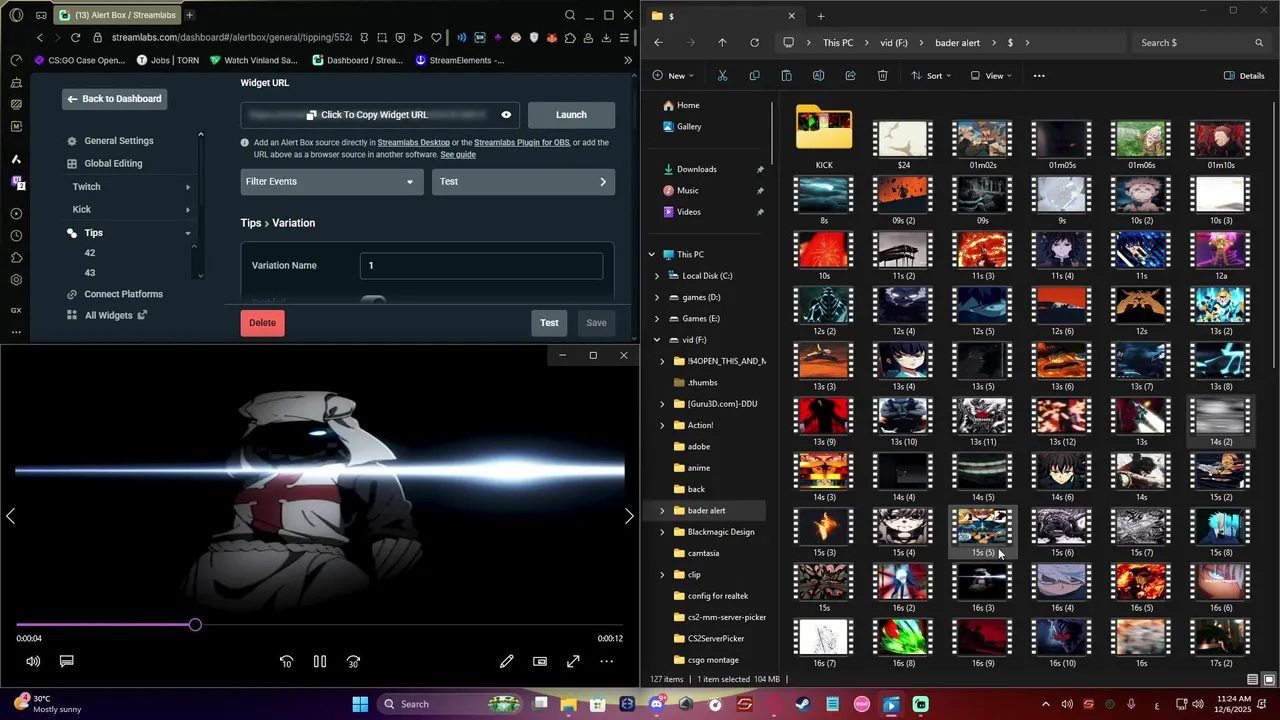1280x720 pixels.
Task: Click to copy the Widget URL
Action: tap(367, 115)
